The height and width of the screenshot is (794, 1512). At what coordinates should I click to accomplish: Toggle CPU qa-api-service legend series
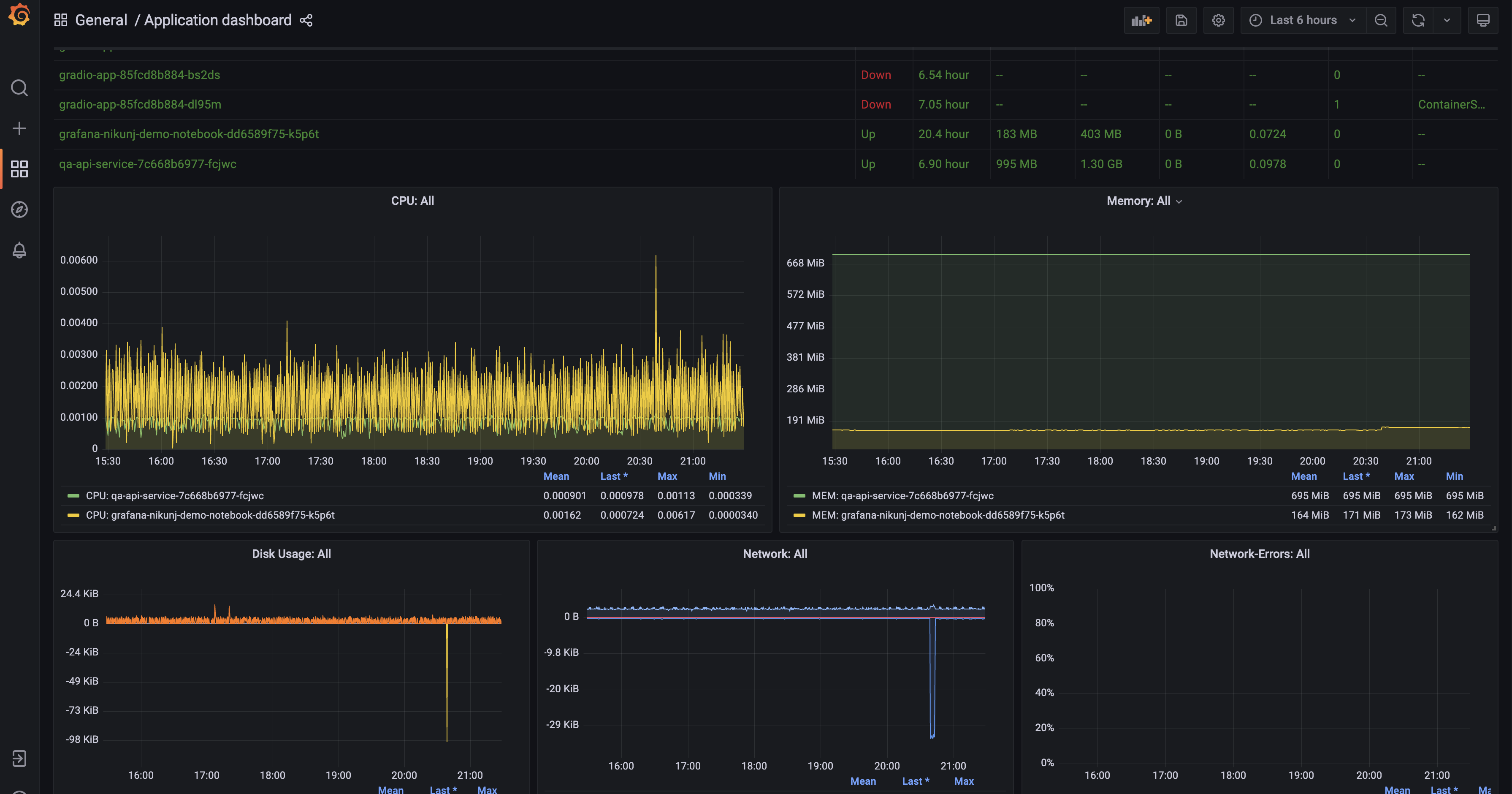[175, 496]
